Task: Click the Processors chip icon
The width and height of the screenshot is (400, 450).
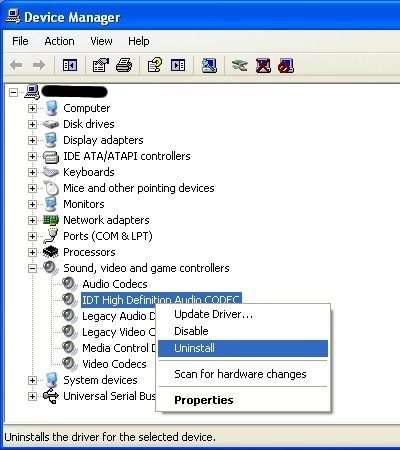Action: click(51, 252)
